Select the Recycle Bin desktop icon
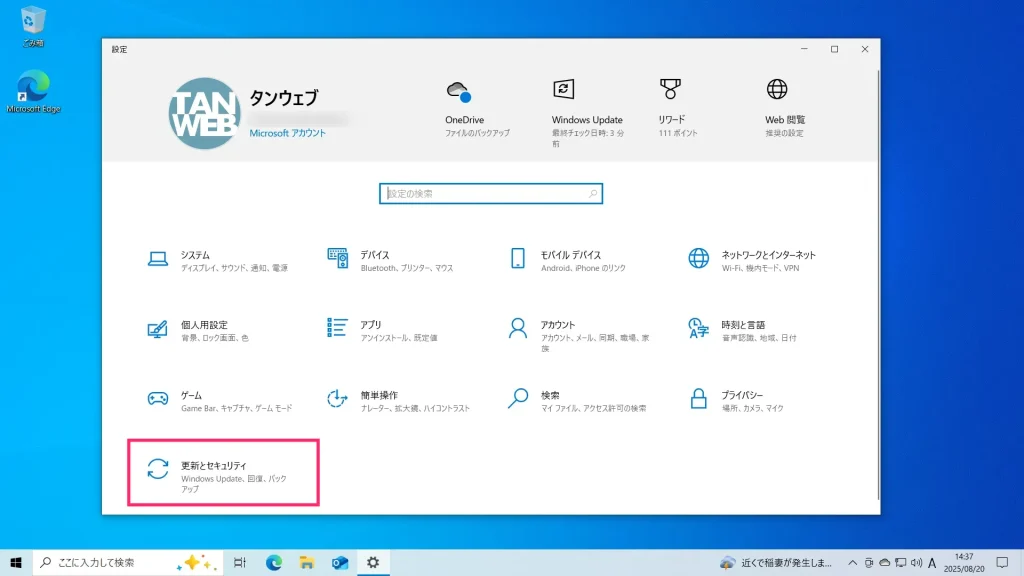Image resolution: width=1024 pixels, height=576 pixels. click(32, 26)
